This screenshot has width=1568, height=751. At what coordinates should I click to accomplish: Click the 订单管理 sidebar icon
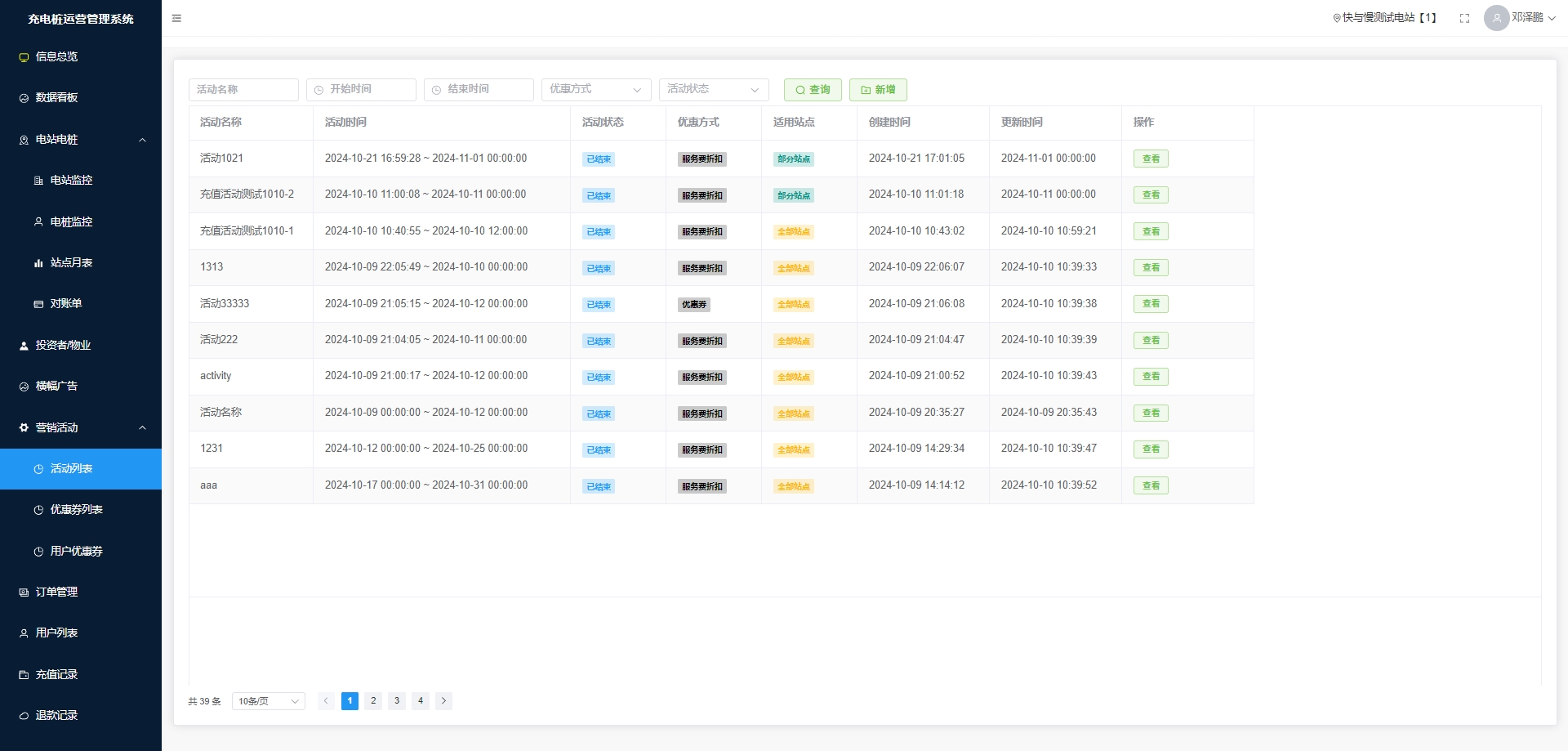(x=24, y=592)
